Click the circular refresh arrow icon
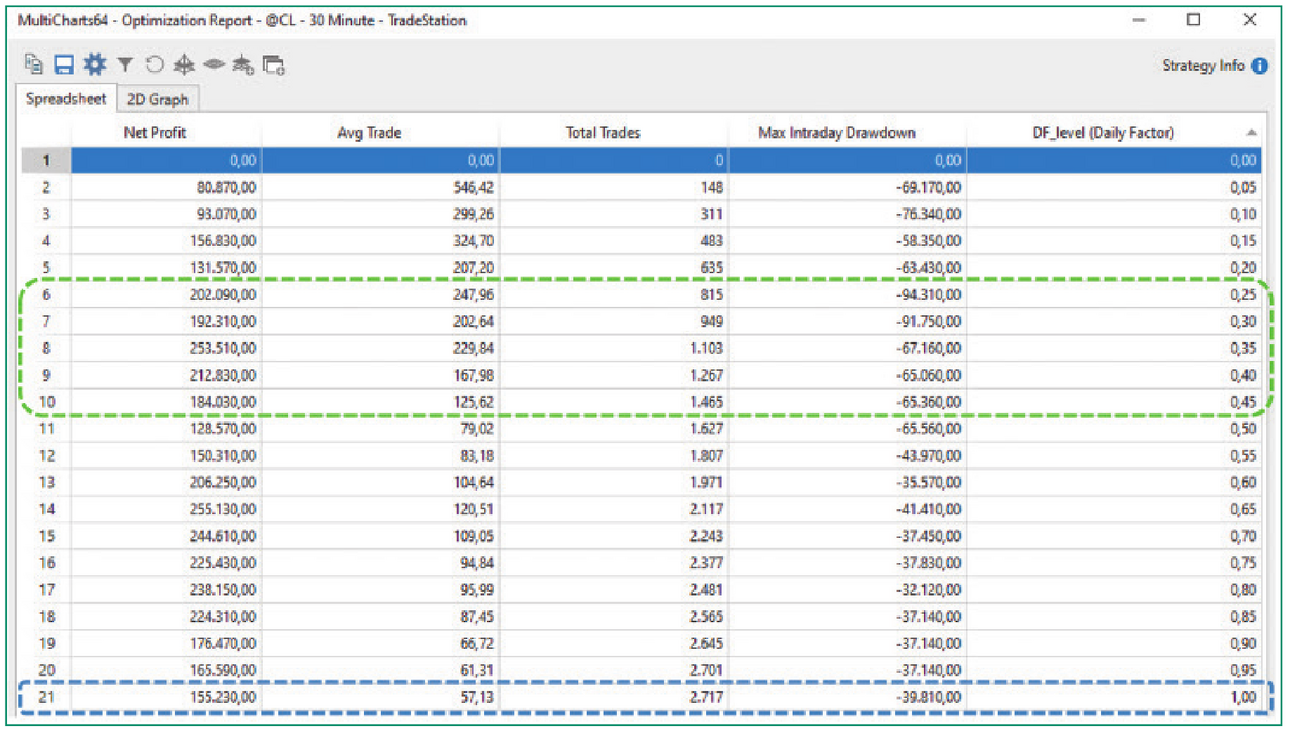Screen dimensions: 1290x731 pyautogui.click(x=154, y=65)
